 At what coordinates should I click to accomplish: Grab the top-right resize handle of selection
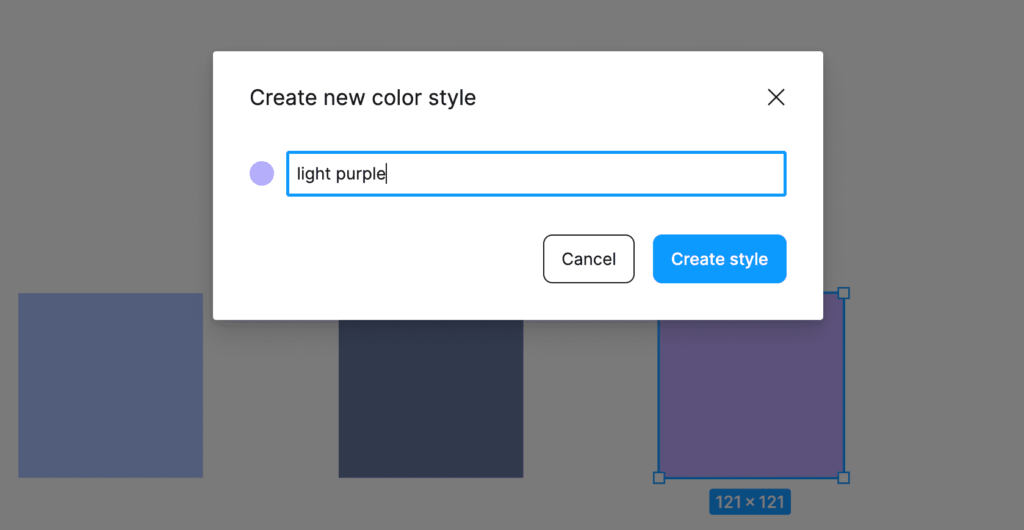pos(843,293)
